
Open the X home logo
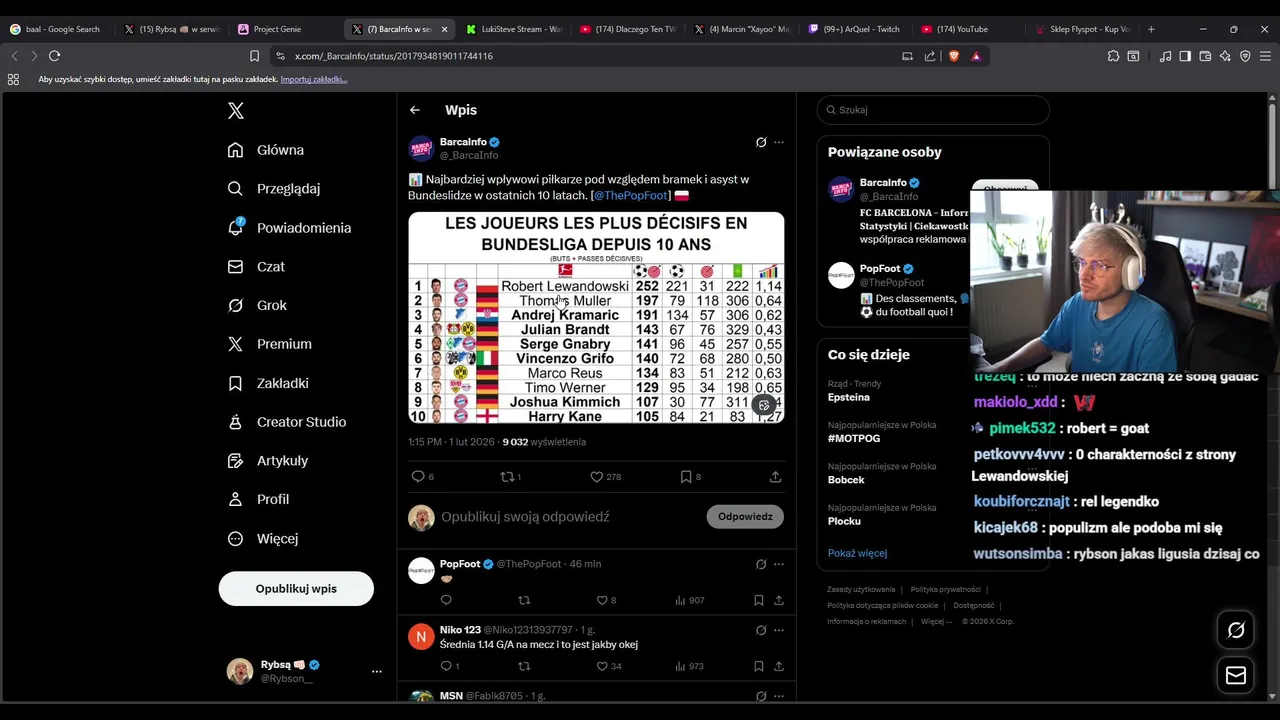[x=236, y=111]
